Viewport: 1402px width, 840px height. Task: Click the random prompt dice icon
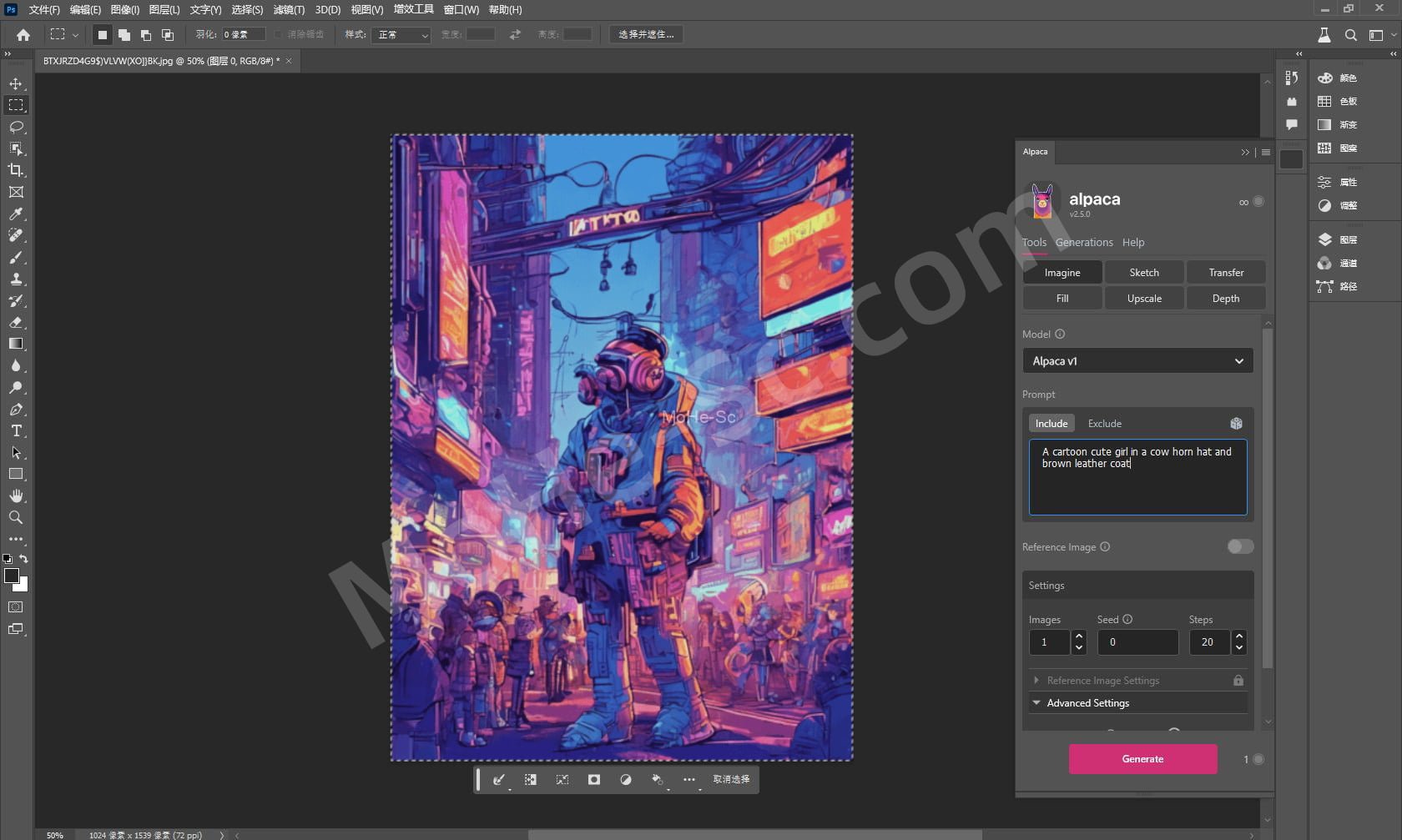point(1236,424)
